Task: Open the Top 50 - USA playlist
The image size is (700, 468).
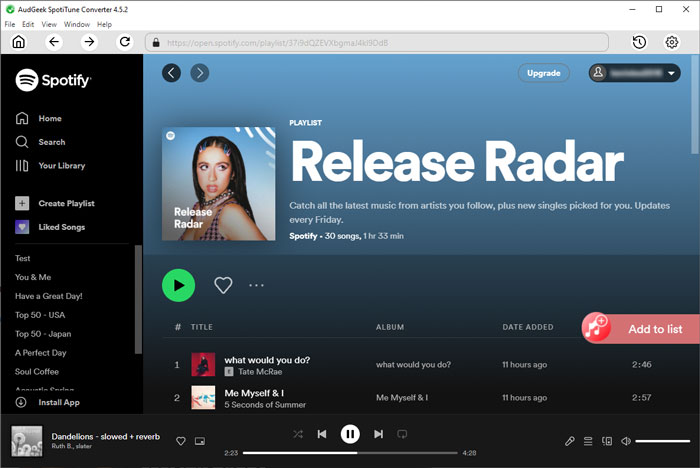Action: click(x=40, y=315)
